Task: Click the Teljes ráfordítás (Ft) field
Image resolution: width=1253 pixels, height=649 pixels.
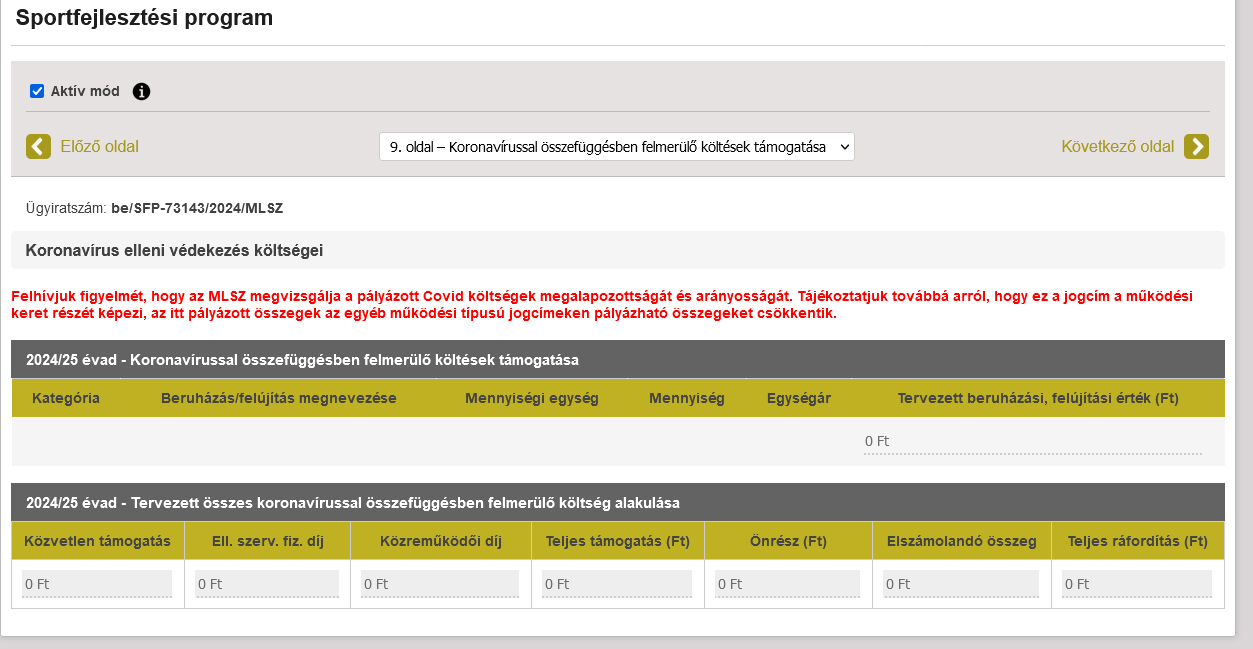Action: [x=1137, y=583]
